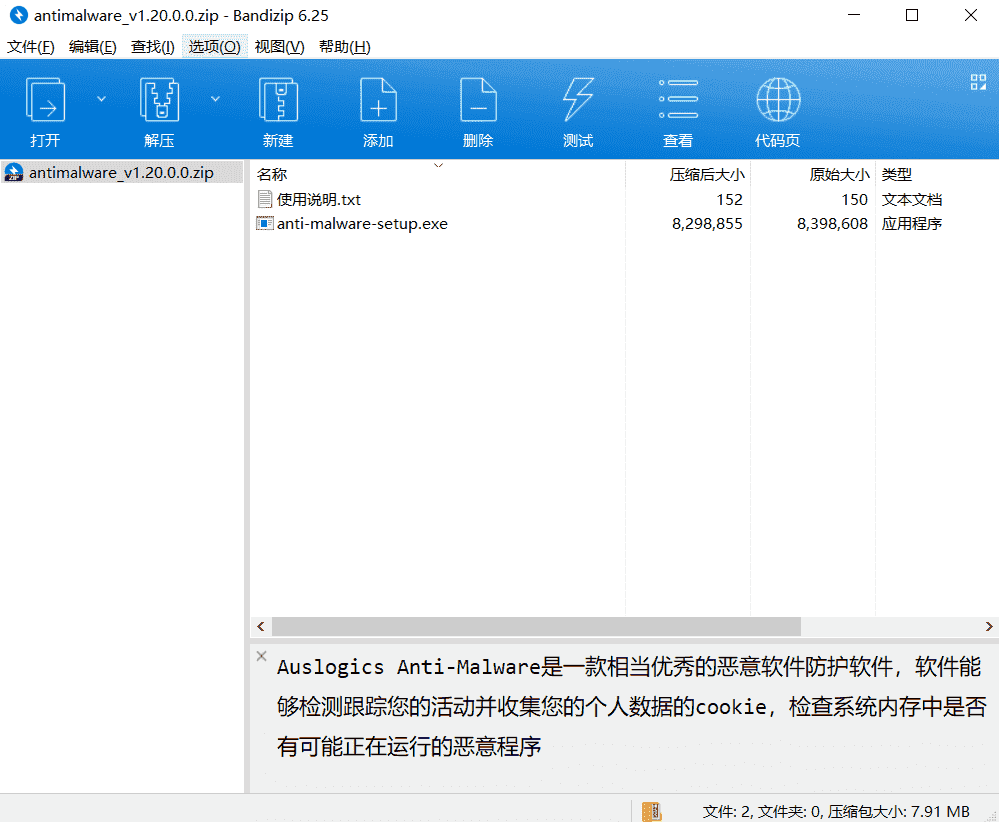Screen dimensions: 999x822
Task: Expand the dropdown arrow next to 打开
Action: (101, 99)
